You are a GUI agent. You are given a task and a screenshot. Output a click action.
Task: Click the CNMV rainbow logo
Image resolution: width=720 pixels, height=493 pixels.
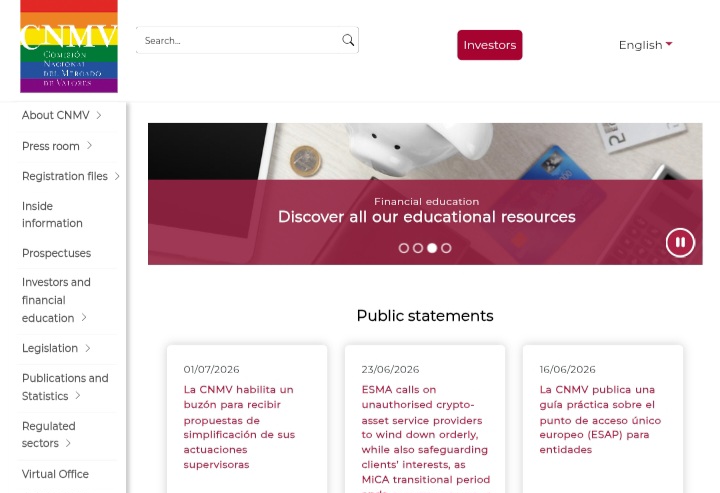coord(69,46)
